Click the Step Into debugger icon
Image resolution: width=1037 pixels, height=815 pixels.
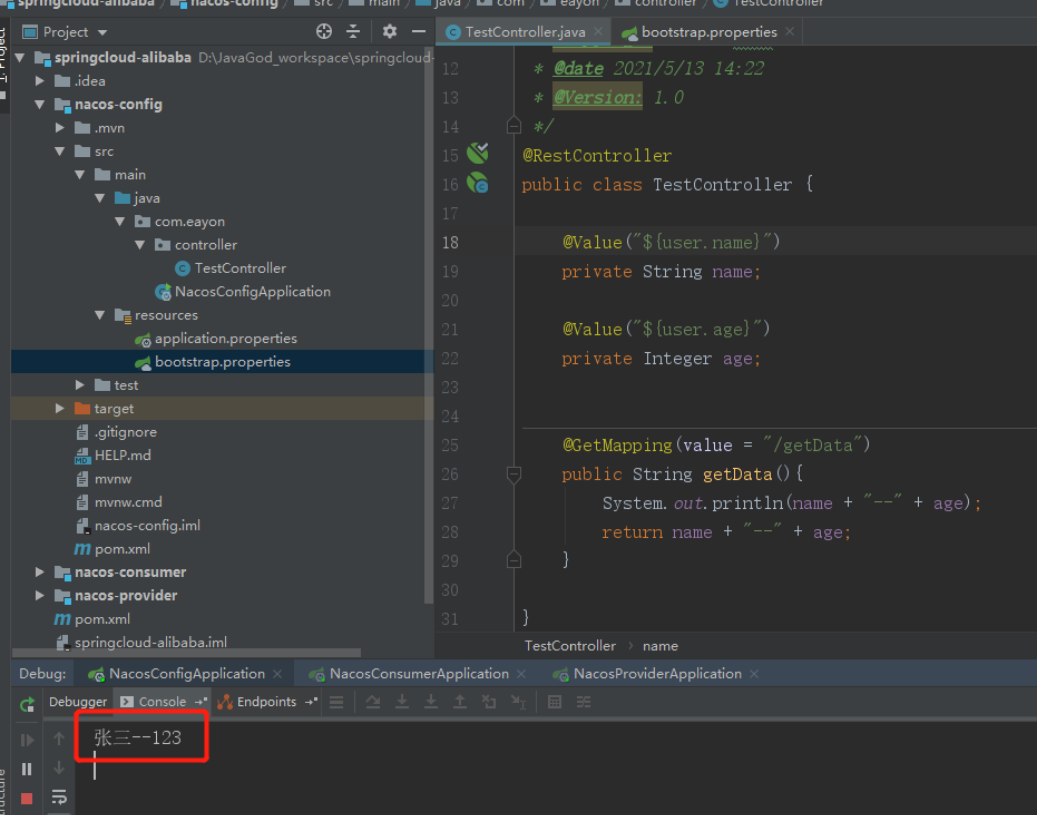pos(402,702)
